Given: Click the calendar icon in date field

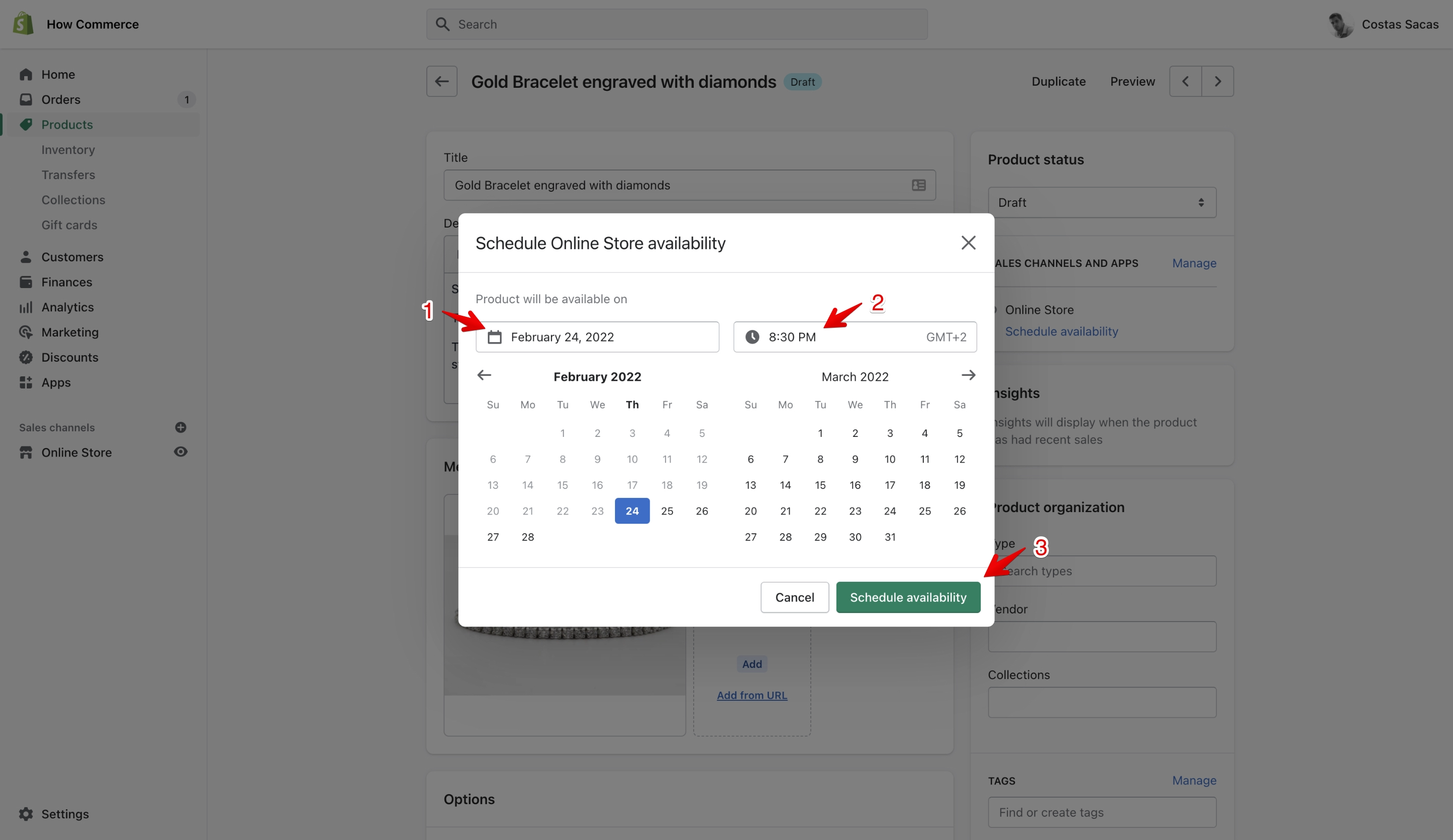Looking at the screenshot, I should point(495,337).
